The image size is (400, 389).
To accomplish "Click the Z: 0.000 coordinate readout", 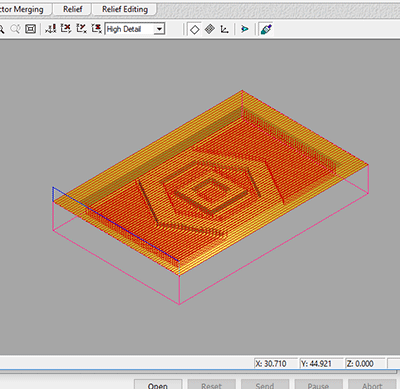I will (365, 364).
